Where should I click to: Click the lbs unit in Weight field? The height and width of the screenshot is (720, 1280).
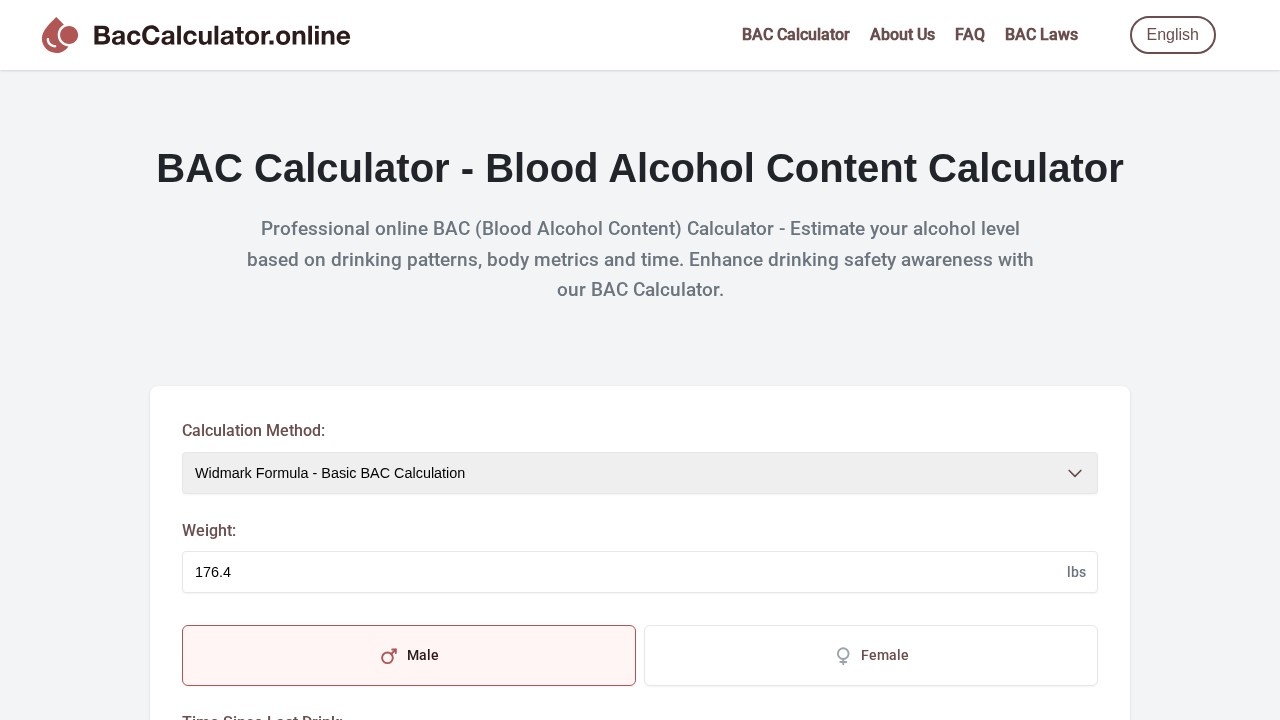click(x=1076, y=572)
